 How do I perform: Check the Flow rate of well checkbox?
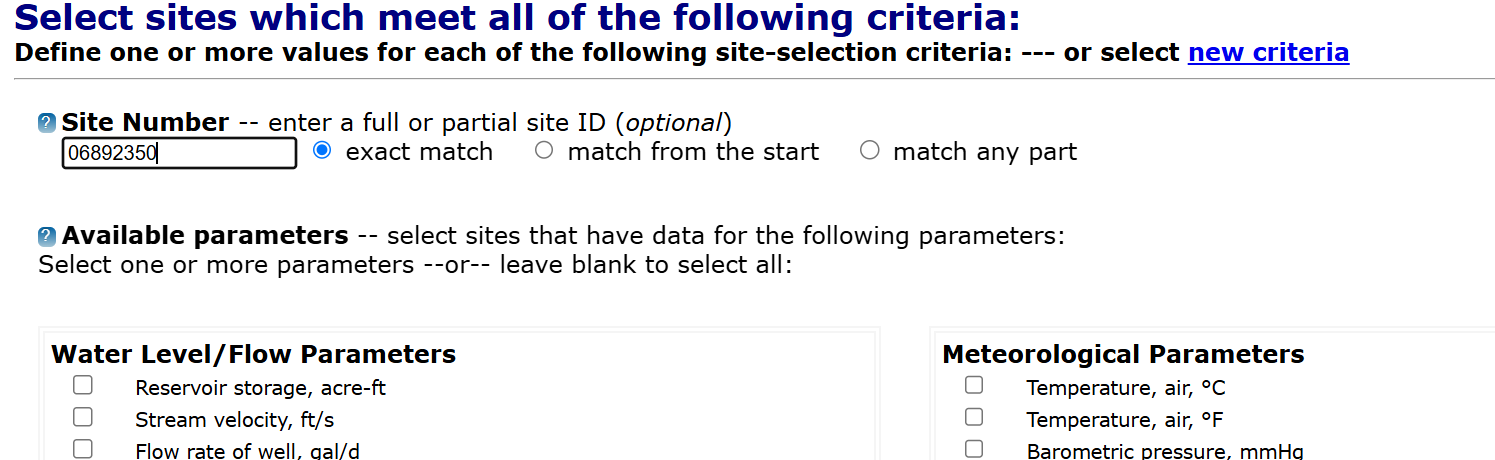83,449
